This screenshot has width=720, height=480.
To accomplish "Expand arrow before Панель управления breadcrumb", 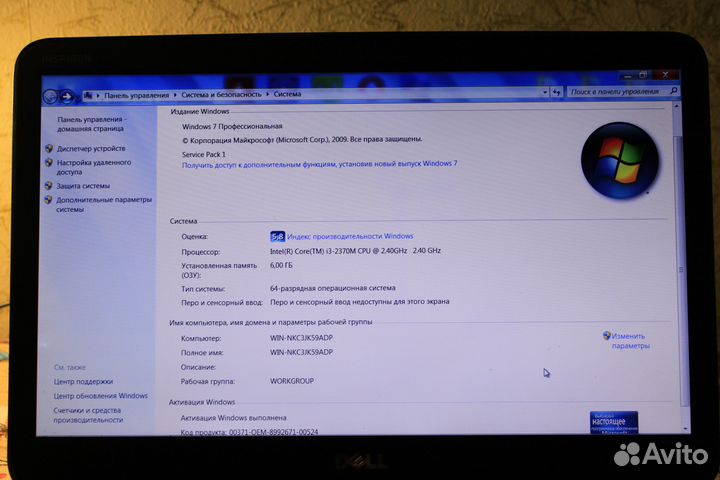I will (98, 96).
